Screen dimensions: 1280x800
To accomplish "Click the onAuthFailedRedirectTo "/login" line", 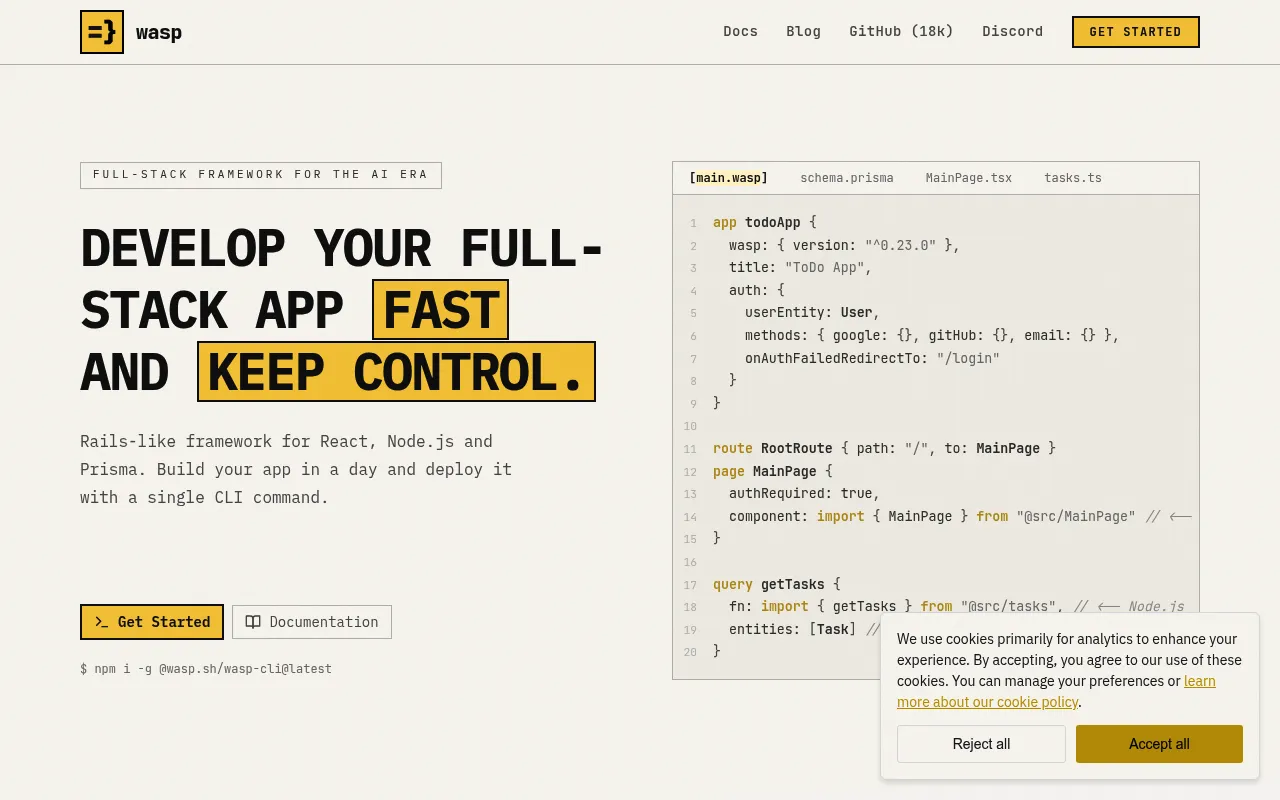I will point(872,358).
